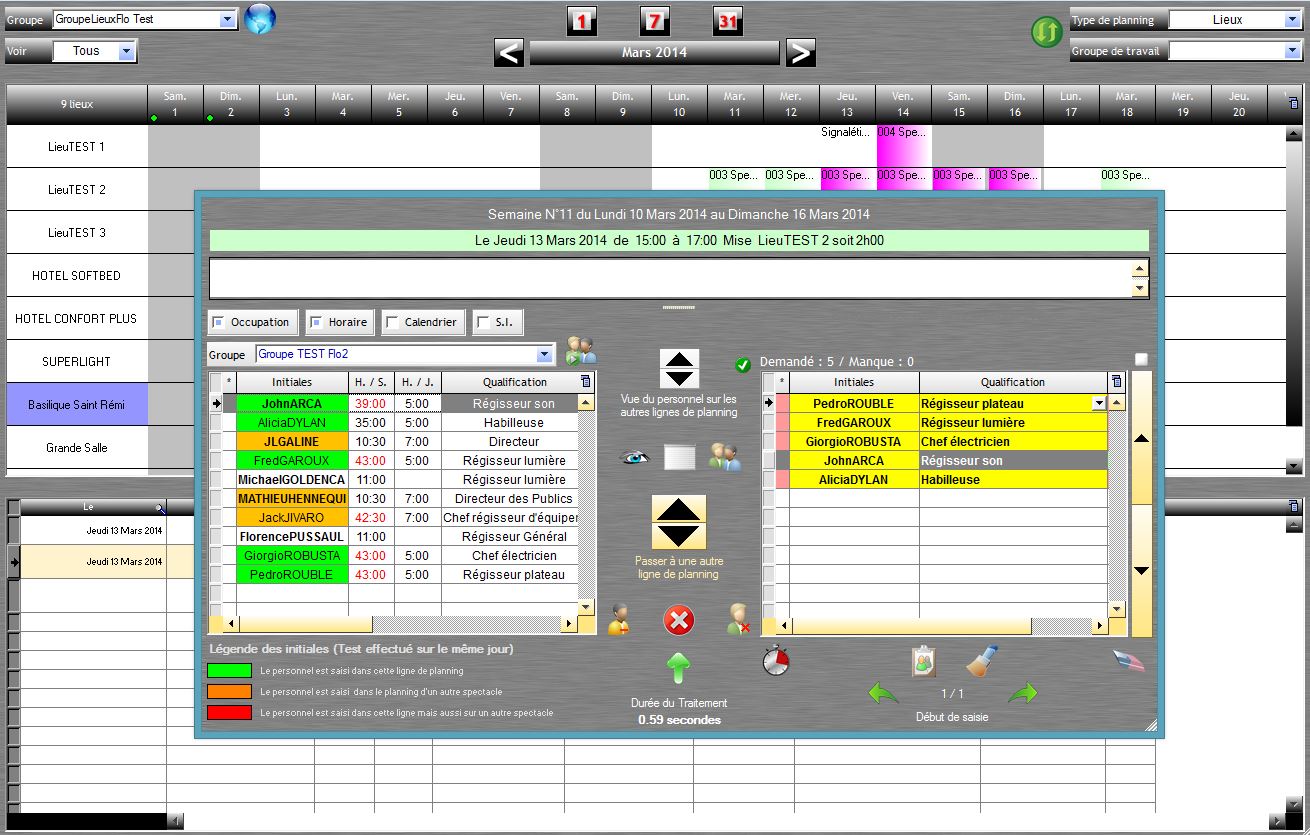This screenshot has width=1310, height=835.
Task: Switch to the 7-day week view
Action: click(655, 21)
